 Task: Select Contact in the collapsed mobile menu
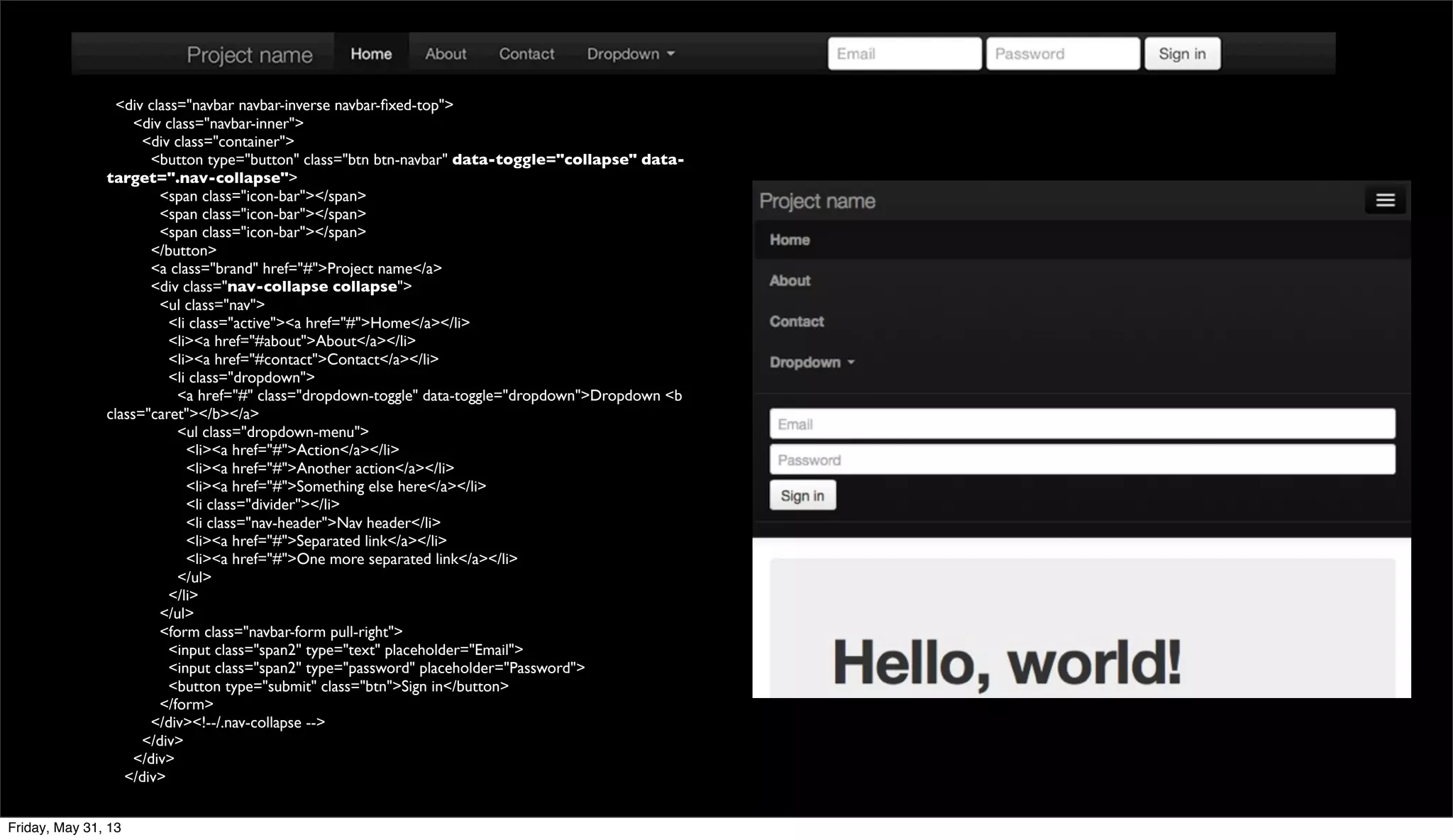pyautogui.click(x=797, y=321)
